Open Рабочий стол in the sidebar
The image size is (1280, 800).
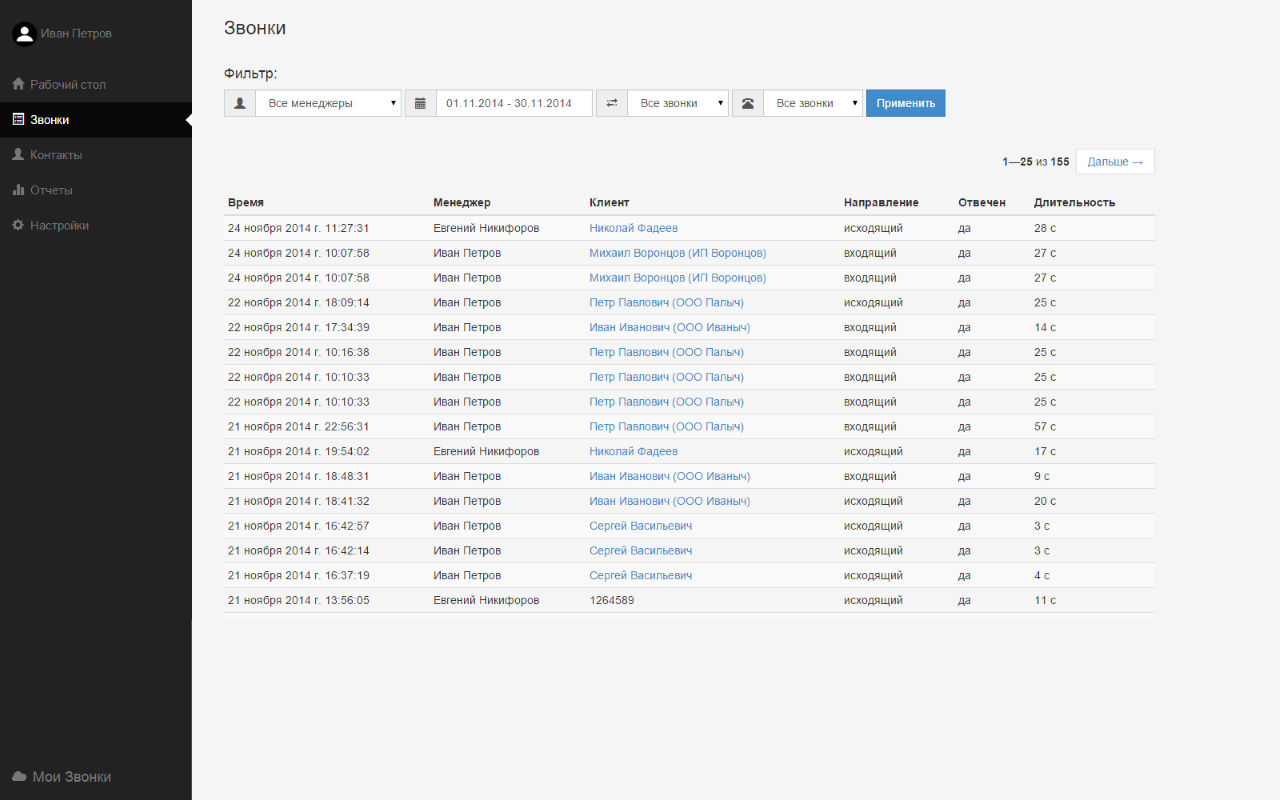(95, 85)
